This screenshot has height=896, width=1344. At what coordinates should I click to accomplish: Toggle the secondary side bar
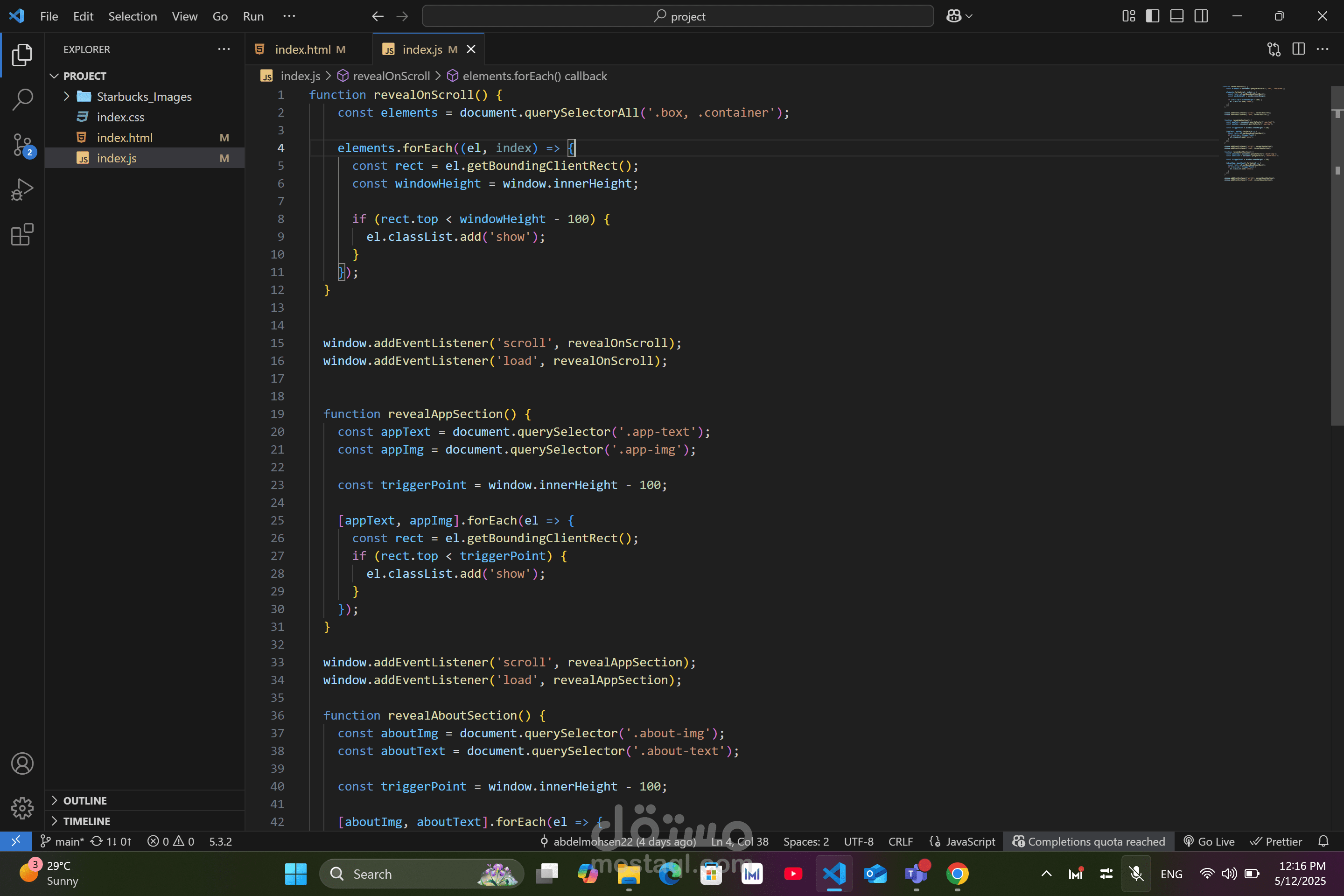click(1201, 16)
